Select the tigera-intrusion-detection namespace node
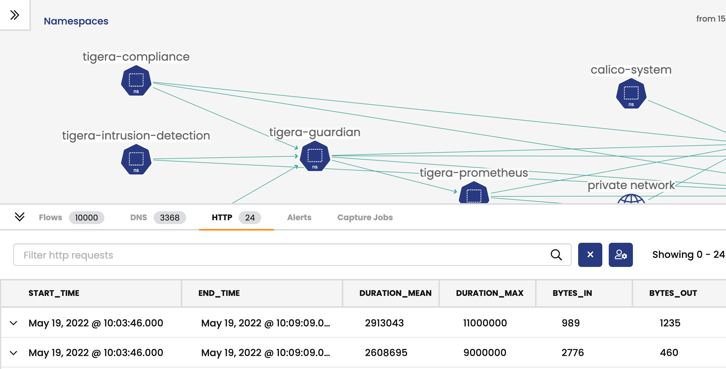The width and height of the screenshot is (726, 369). (x=136, y=160)
